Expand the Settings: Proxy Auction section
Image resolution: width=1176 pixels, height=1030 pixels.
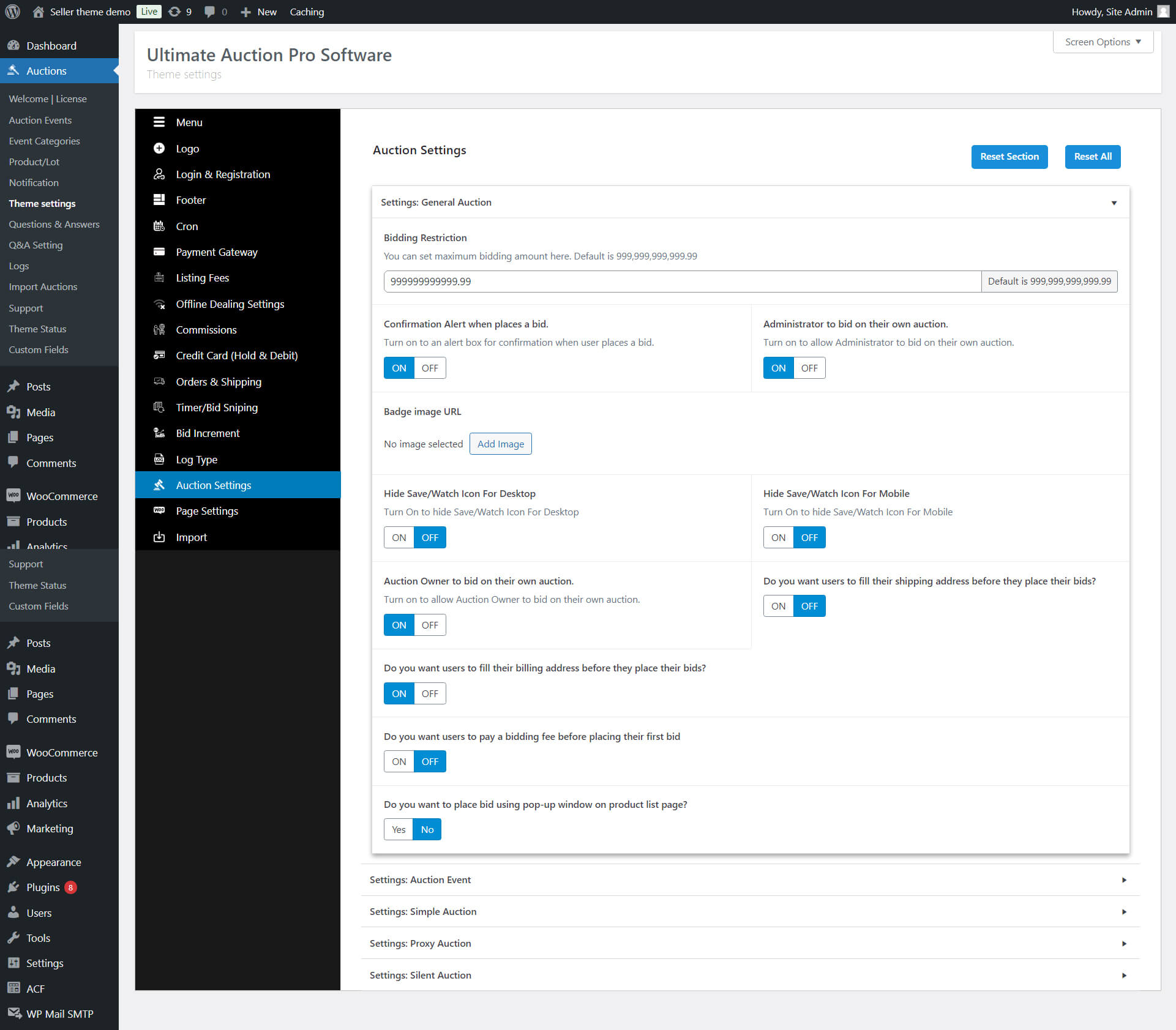coord(751,943)
